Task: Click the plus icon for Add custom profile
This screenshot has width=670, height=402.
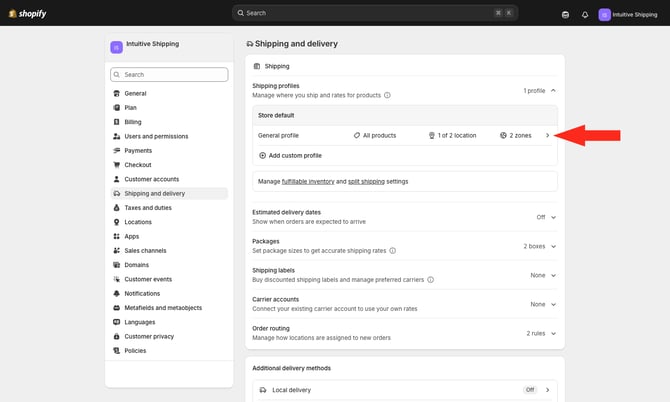Action: coord(262,156)
